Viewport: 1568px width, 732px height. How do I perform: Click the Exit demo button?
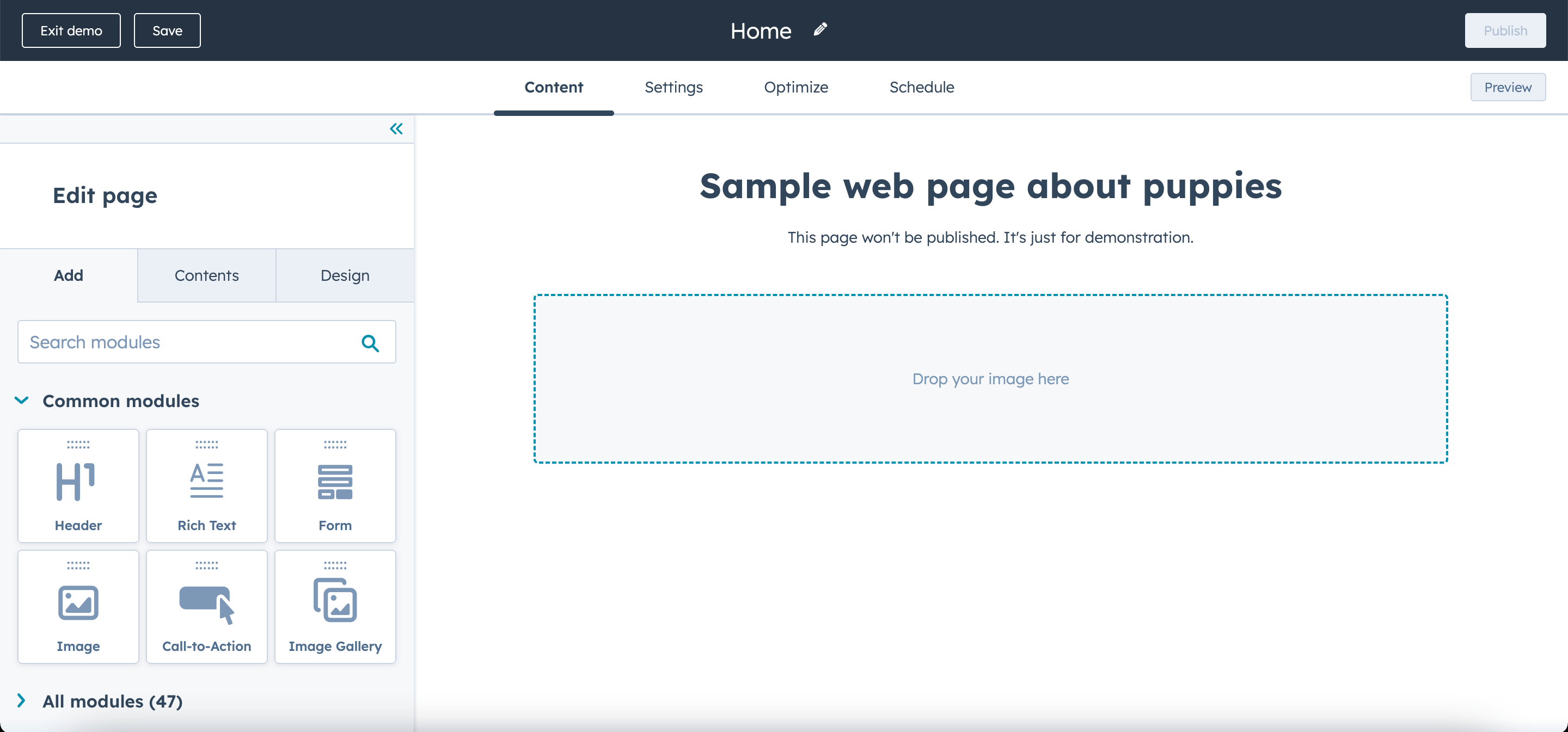[x=71, y=30]
